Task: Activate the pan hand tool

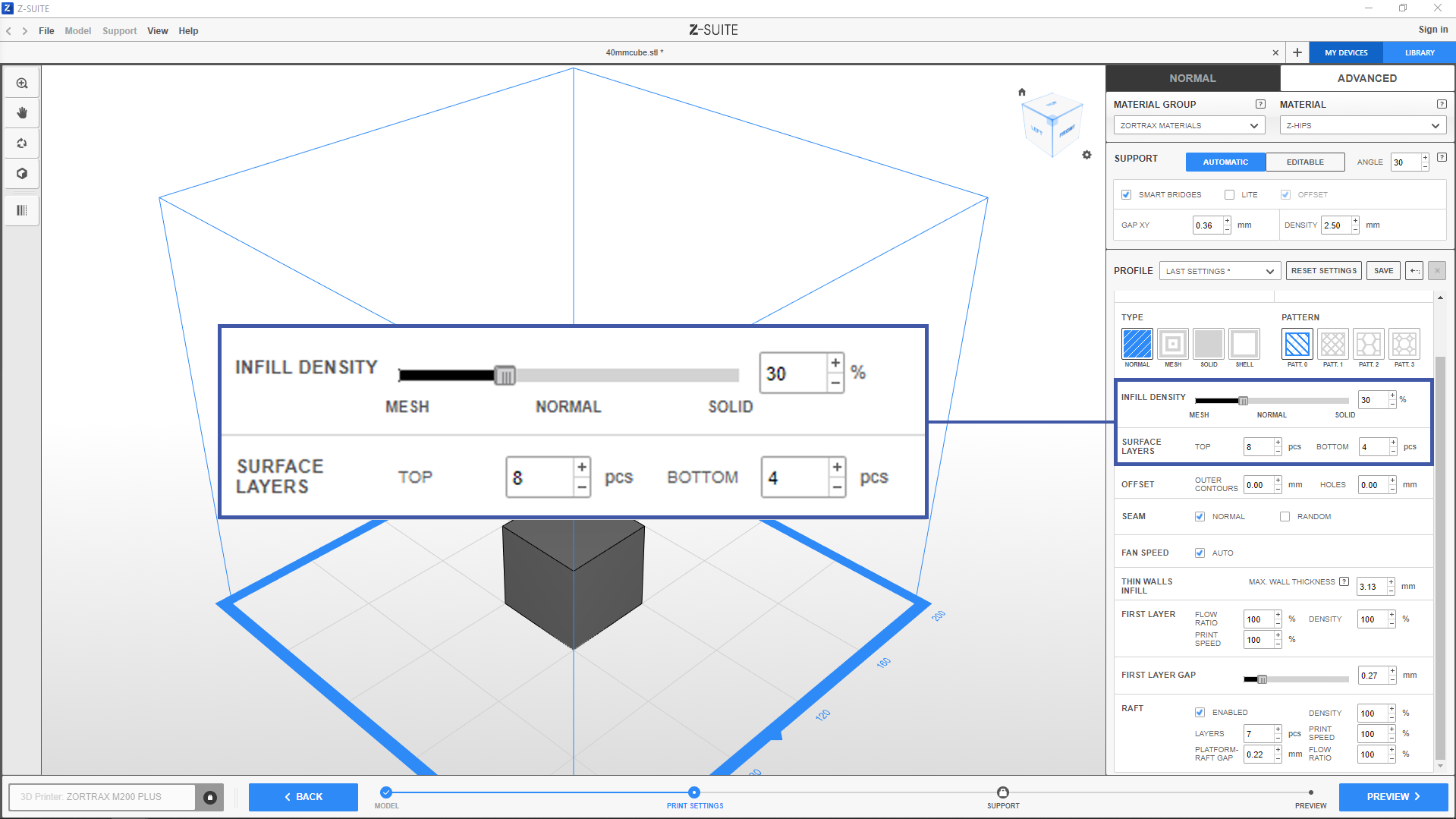Action: 22,113
